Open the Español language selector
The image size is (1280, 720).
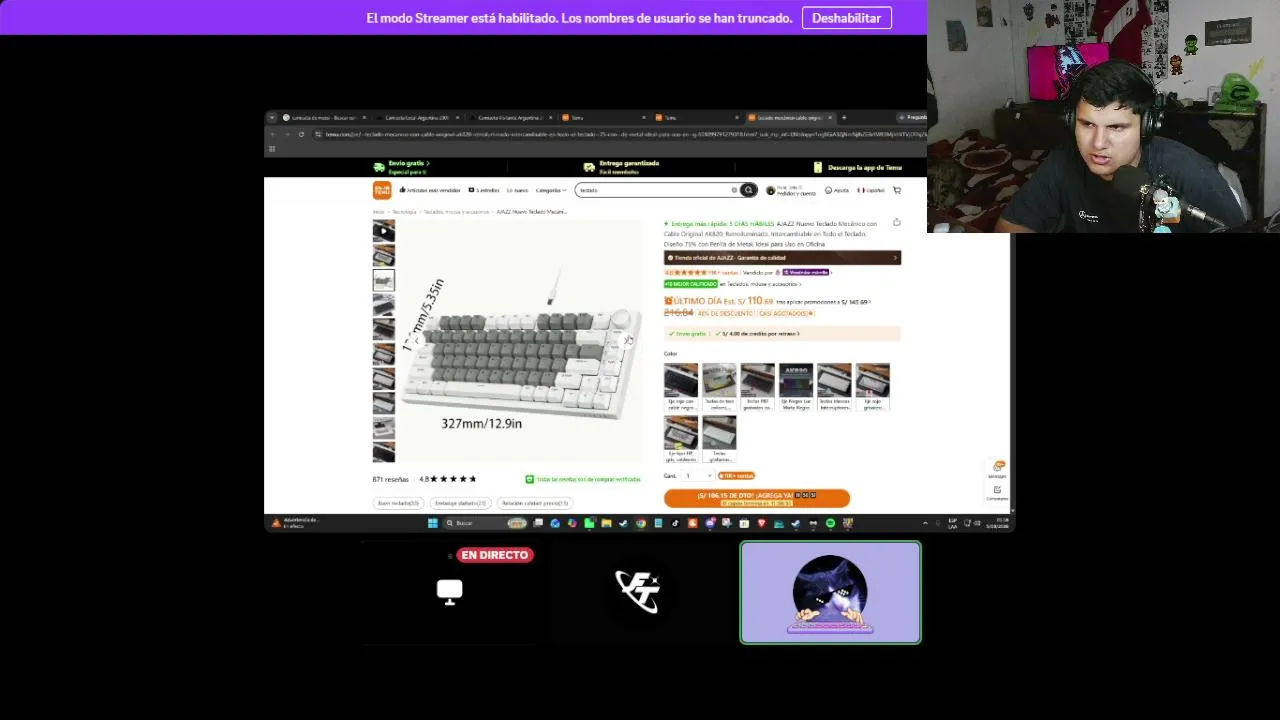tap(871, 190)
